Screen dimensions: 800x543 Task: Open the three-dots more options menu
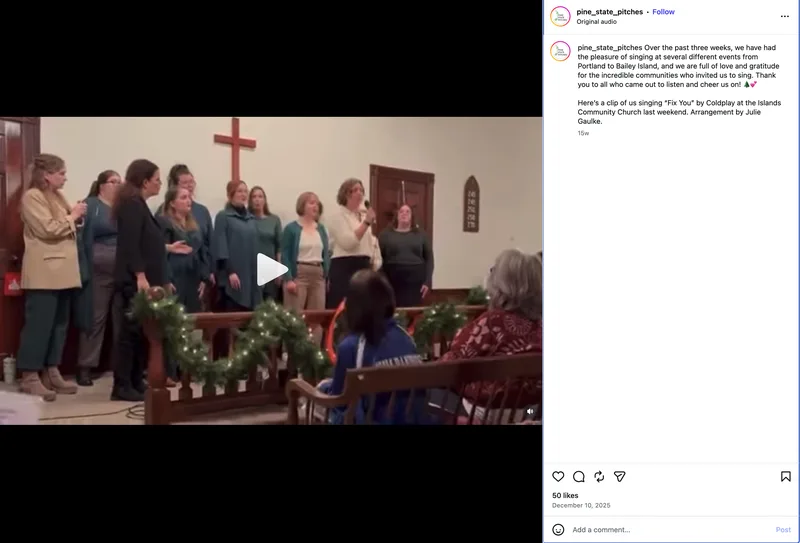tap(785, 16)
